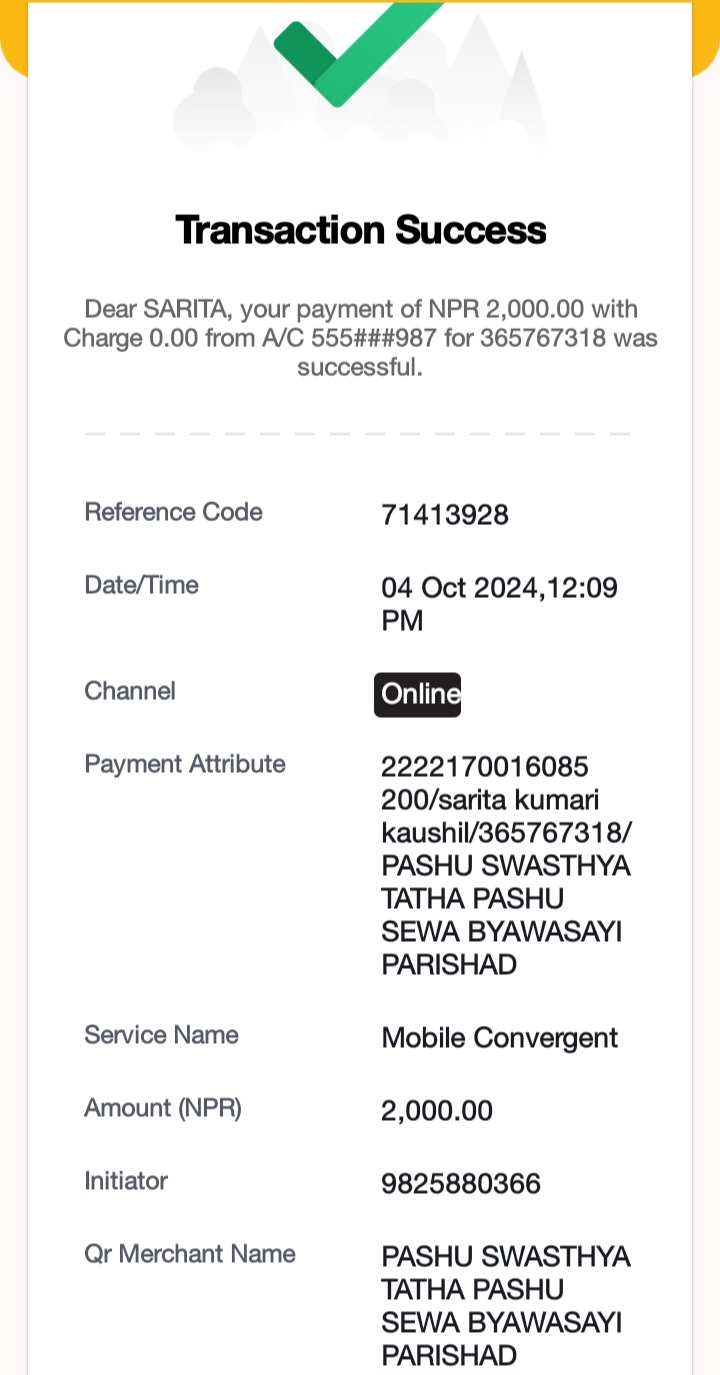Tap the dashed divider line below the message

pyautogui.click(x=358, y=434)
